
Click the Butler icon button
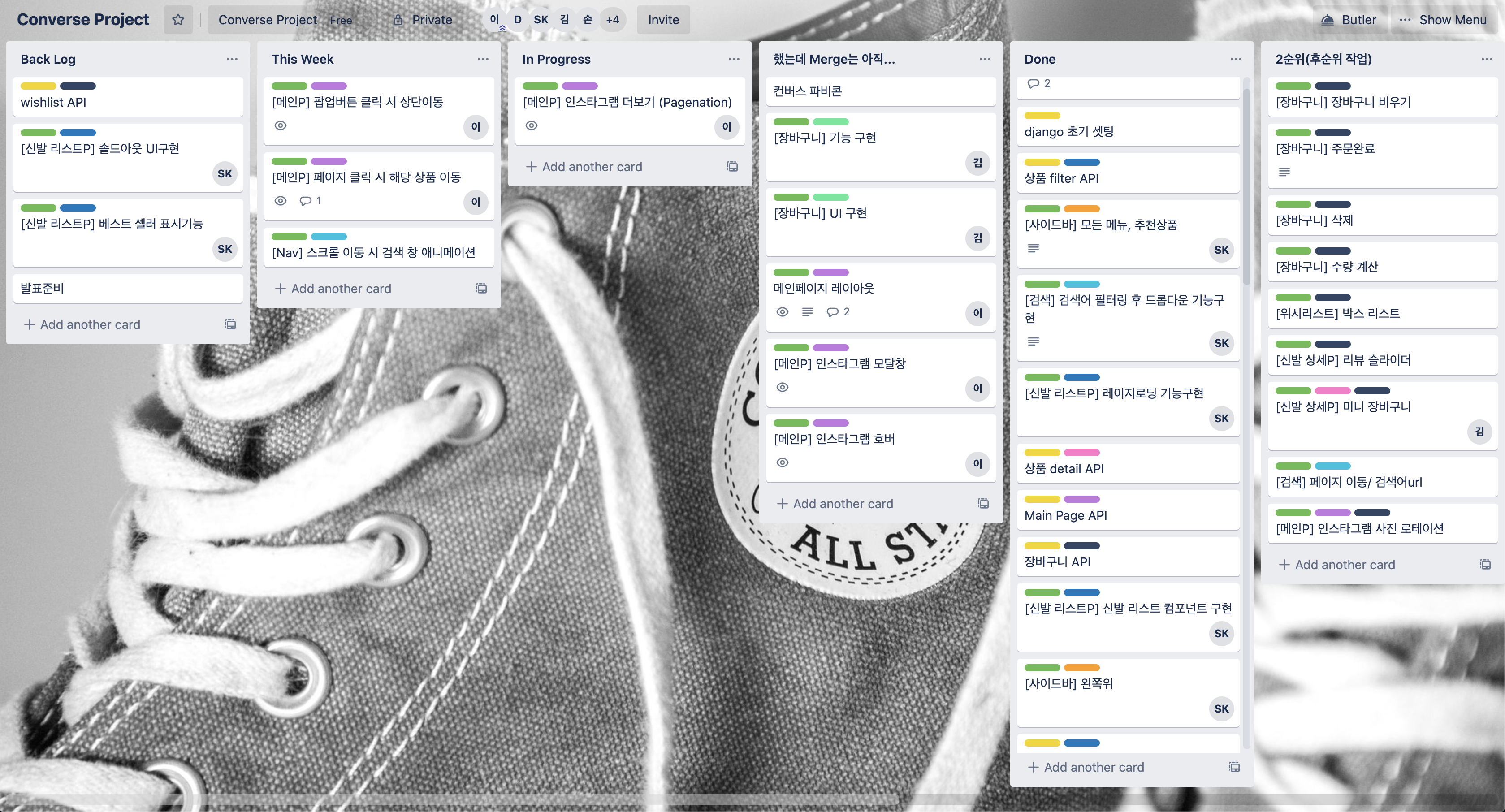tap(1328, 20)
